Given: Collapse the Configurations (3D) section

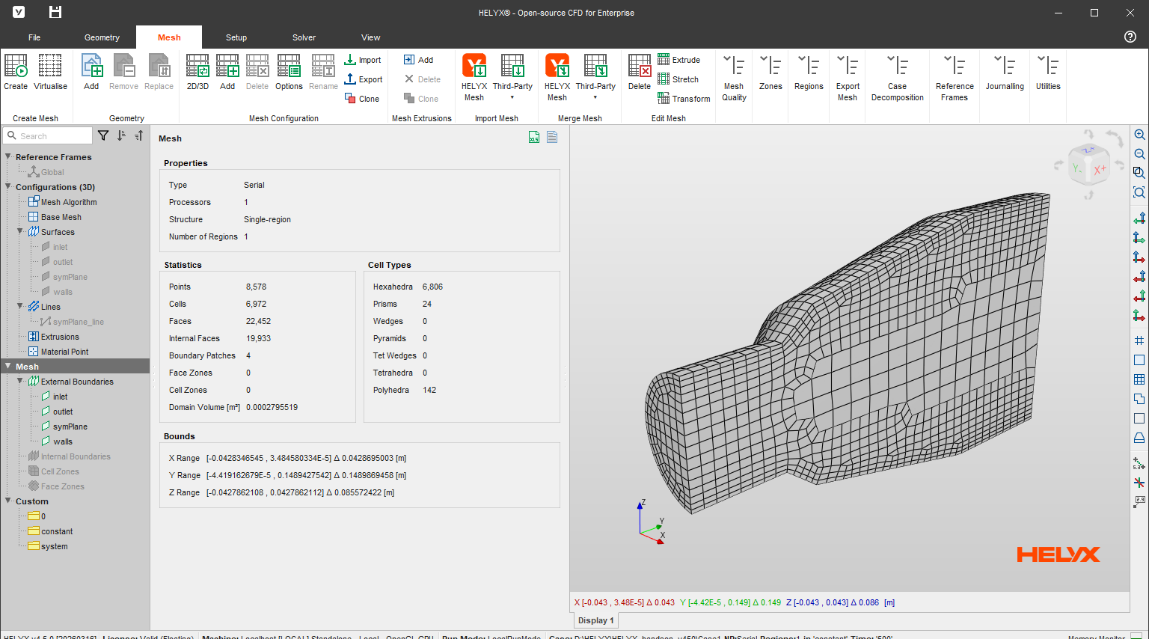Looking at the screenshot, I should click(x=8, y=187).
